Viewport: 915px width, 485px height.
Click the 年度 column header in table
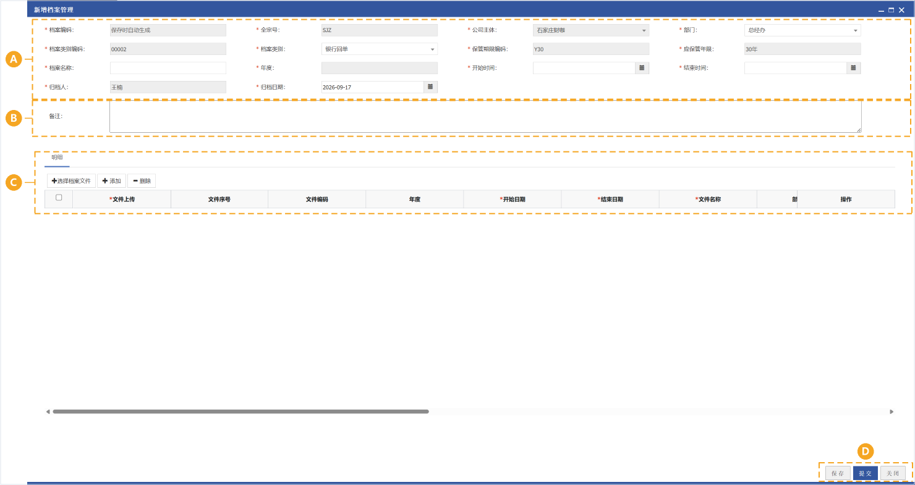point(415,199)
